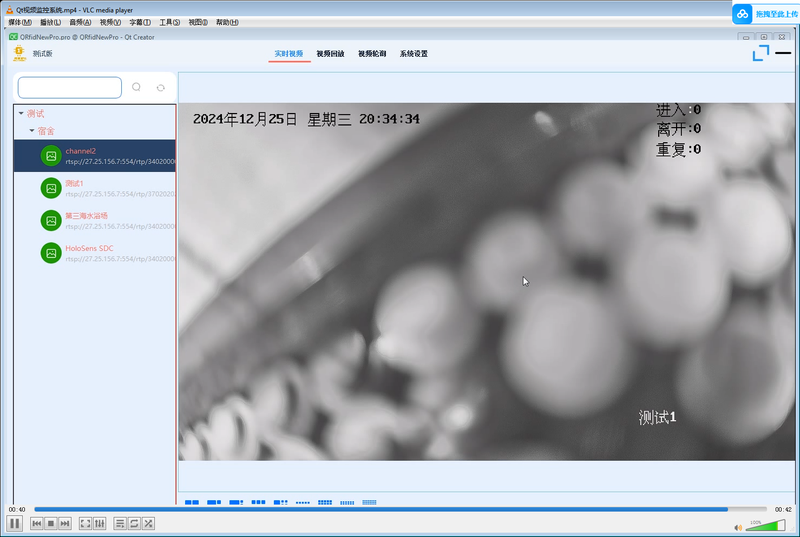Viewport: 800px width, 537px height.
Task: Choose the two-row grid layout
Action: click(x=325, y=502)
